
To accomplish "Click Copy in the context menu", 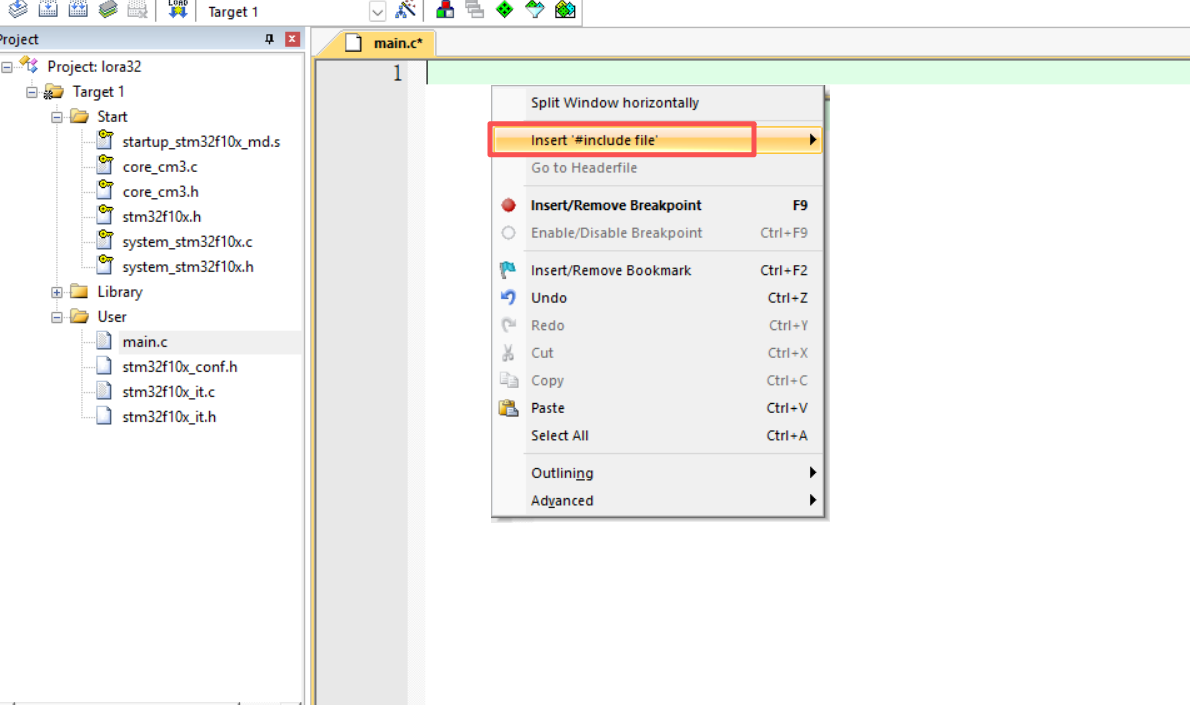I will 657,380.
